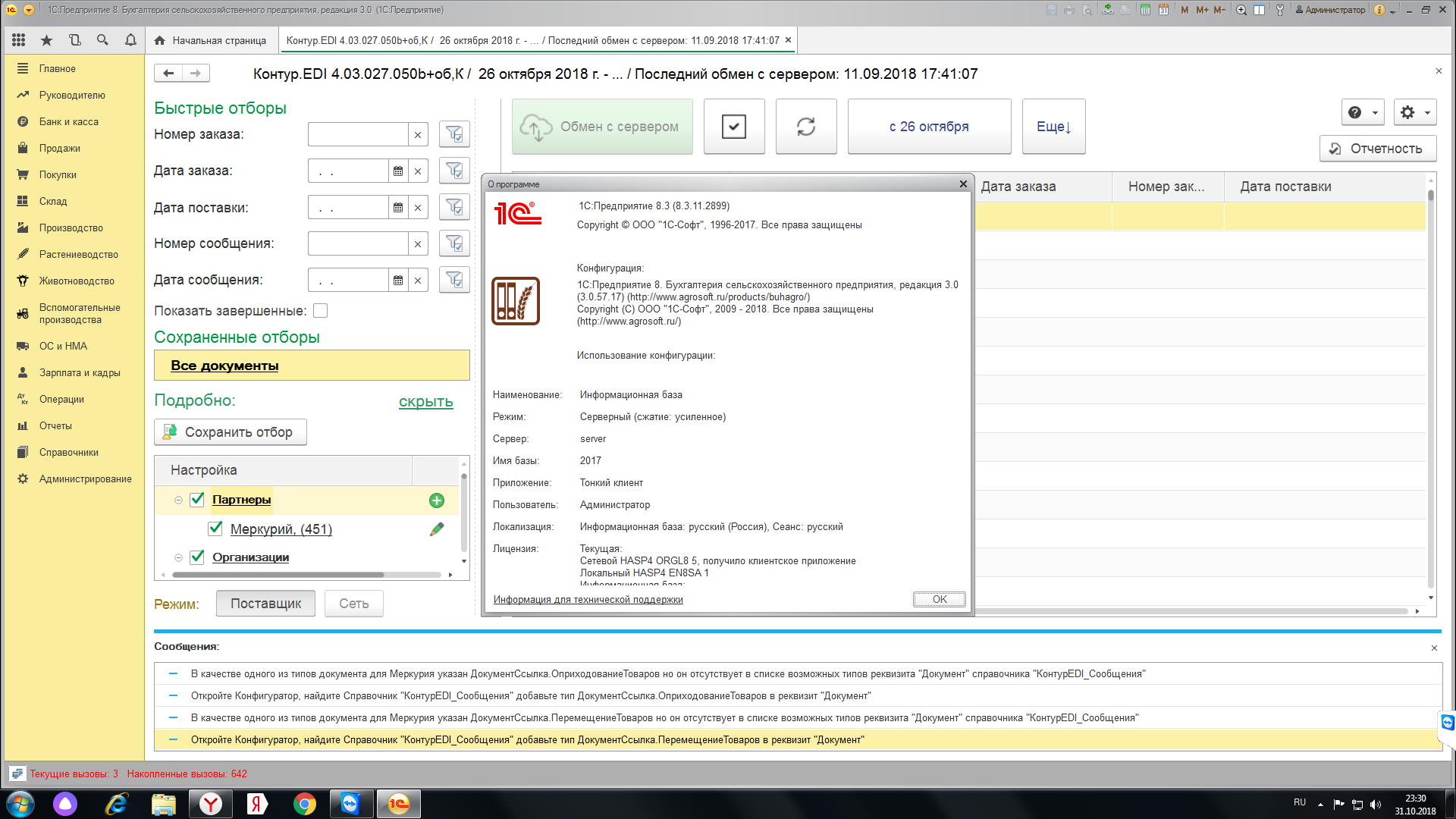
Task: Apply filter icon next to Номер сообщения
Action: [x=454, y=243]
